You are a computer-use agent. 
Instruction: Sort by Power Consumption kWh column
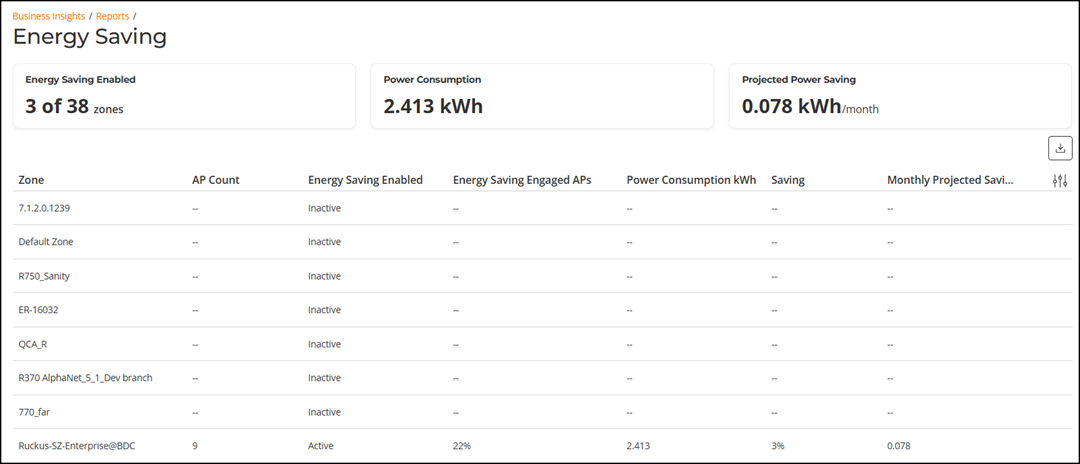click(691, 180)
